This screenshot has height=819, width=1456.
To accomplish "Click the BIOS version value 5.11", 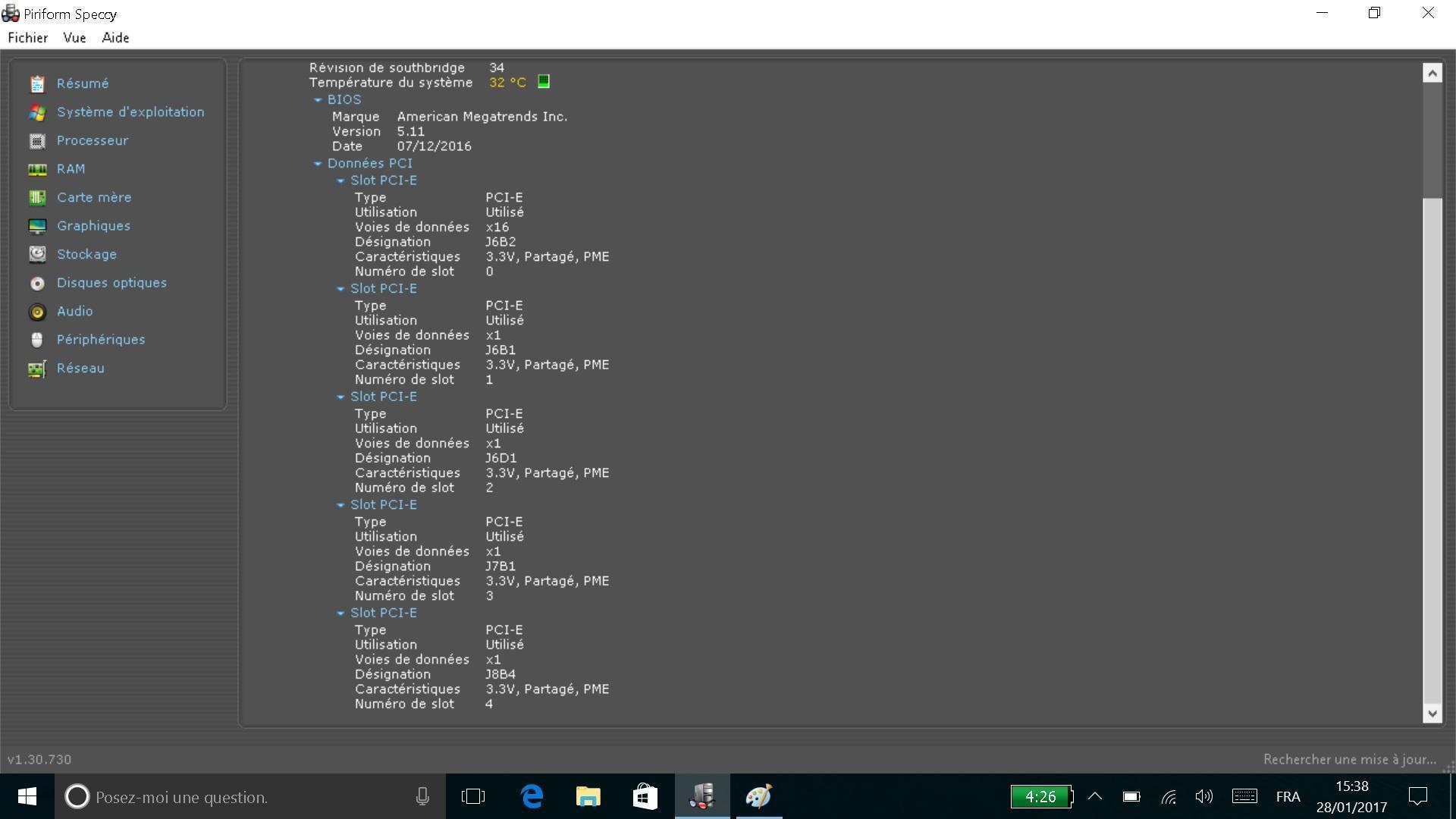I will (x=410, y=132).
